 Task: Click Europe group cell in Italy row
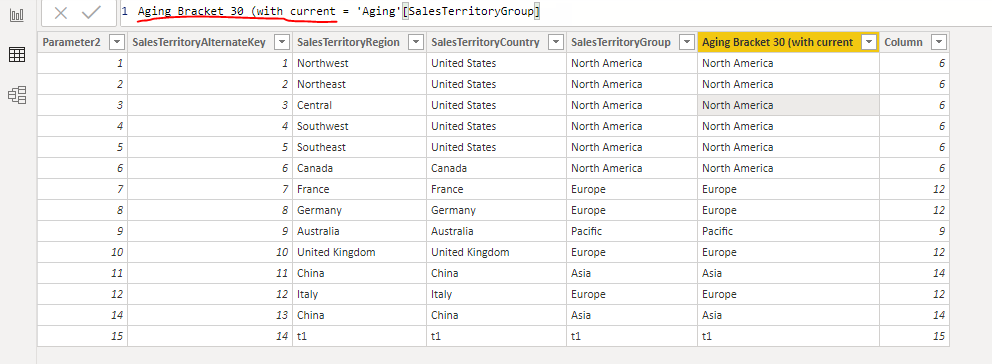pyautogui.click(x=632, y=294)
